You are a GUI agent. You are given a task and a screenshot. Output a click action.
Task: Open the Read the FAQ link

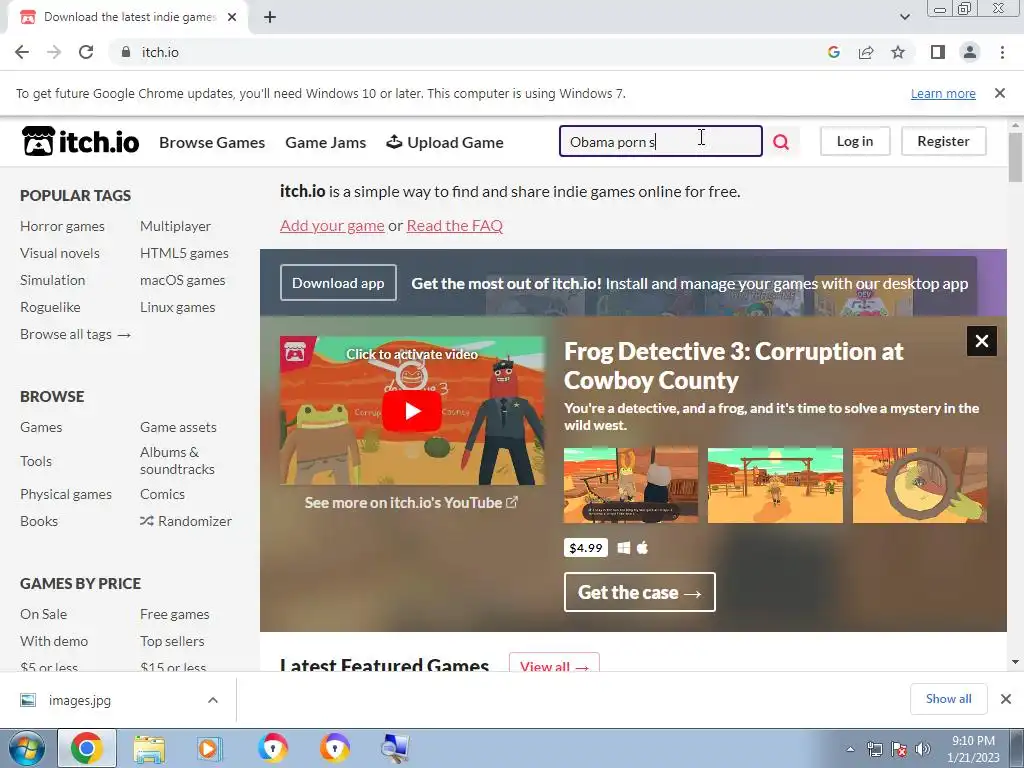(x=455, y=225)
